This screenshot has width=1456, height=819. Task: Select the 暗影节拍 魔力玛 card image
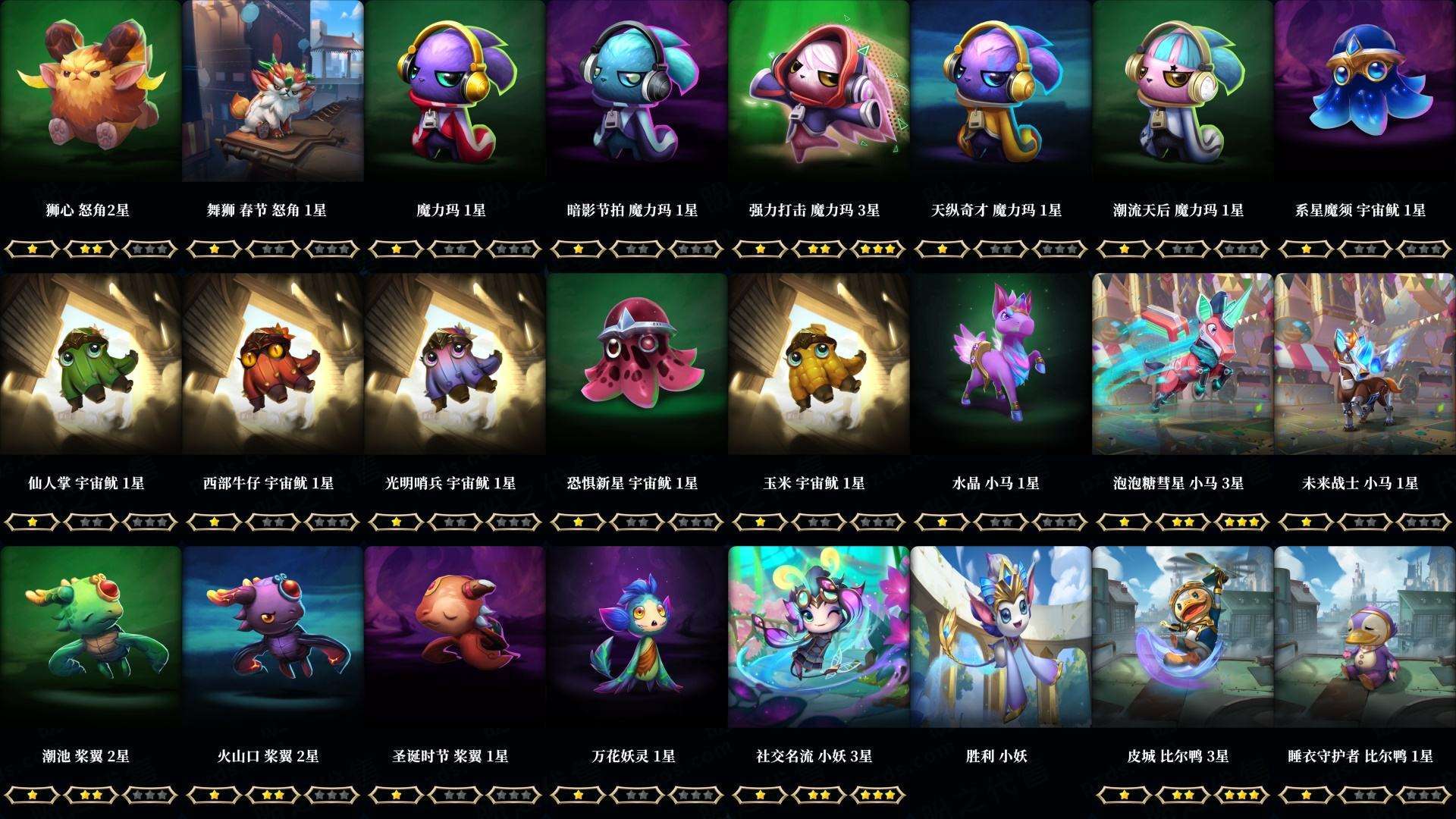(637, 91)
